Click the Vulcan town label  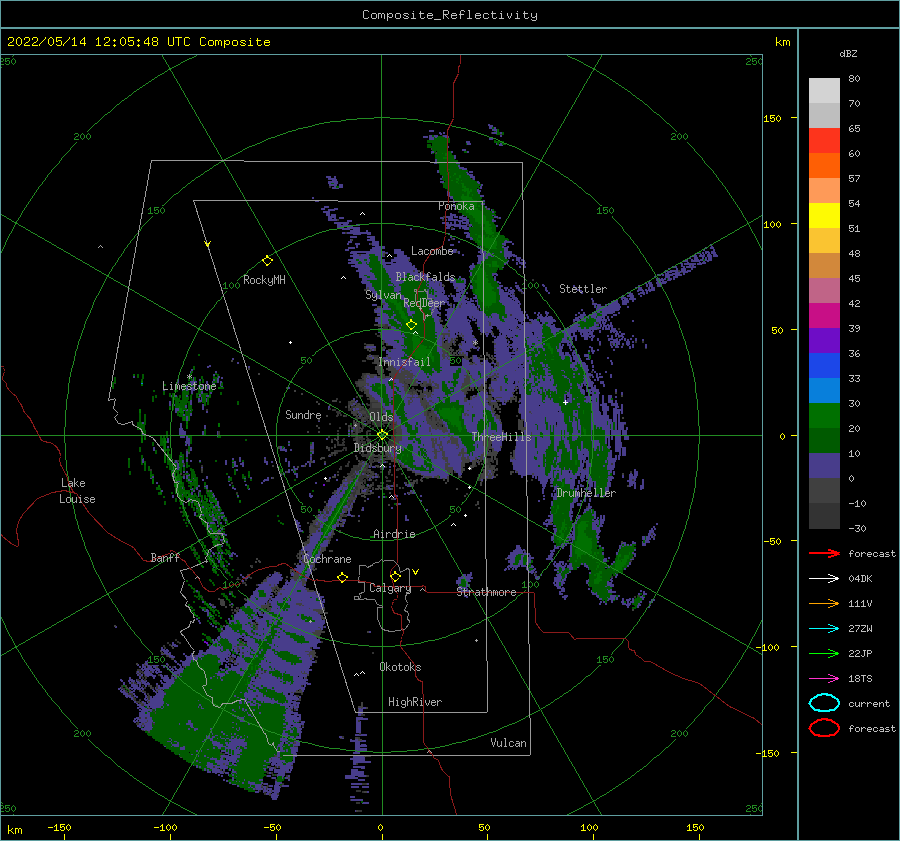point(508,743)
